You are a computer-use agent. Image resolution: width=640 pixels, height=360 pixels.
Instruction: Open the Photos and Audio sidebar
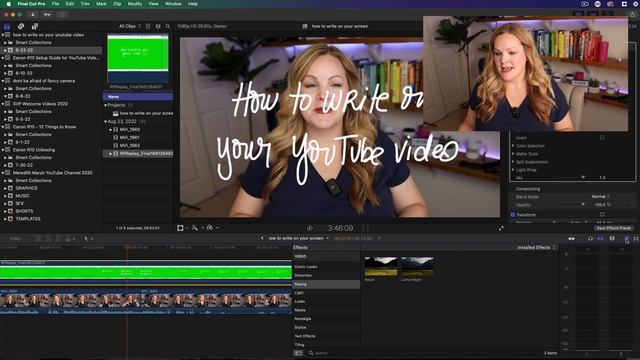tap(21, 27)
